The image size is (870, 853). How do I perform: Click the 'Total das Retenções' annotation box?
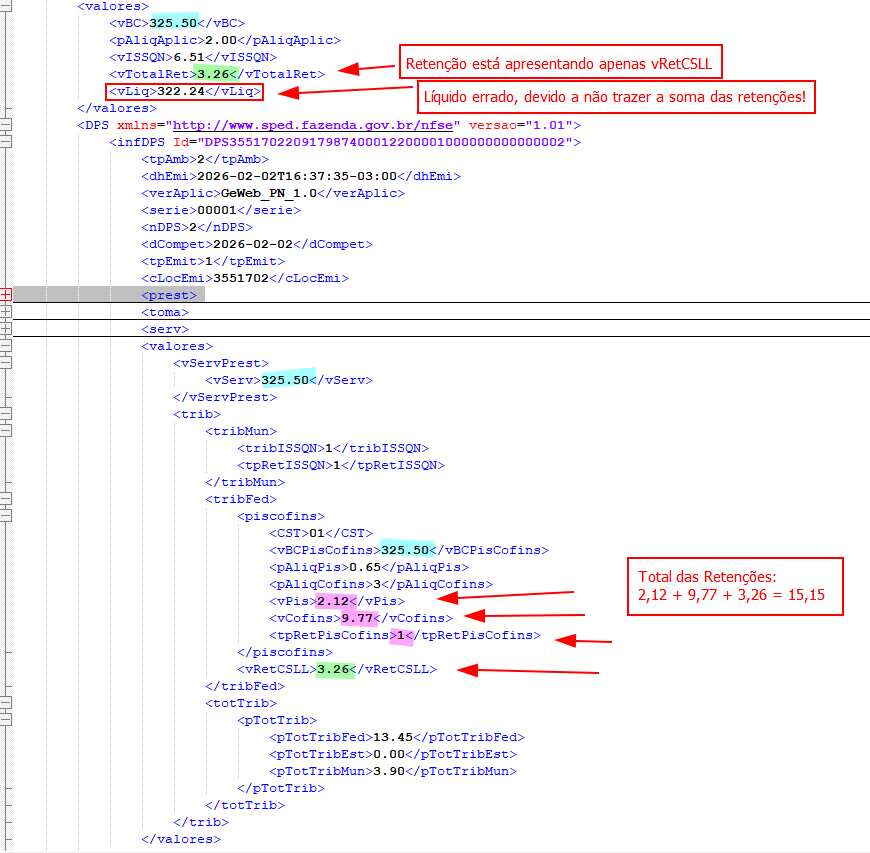tap(734, 587)
